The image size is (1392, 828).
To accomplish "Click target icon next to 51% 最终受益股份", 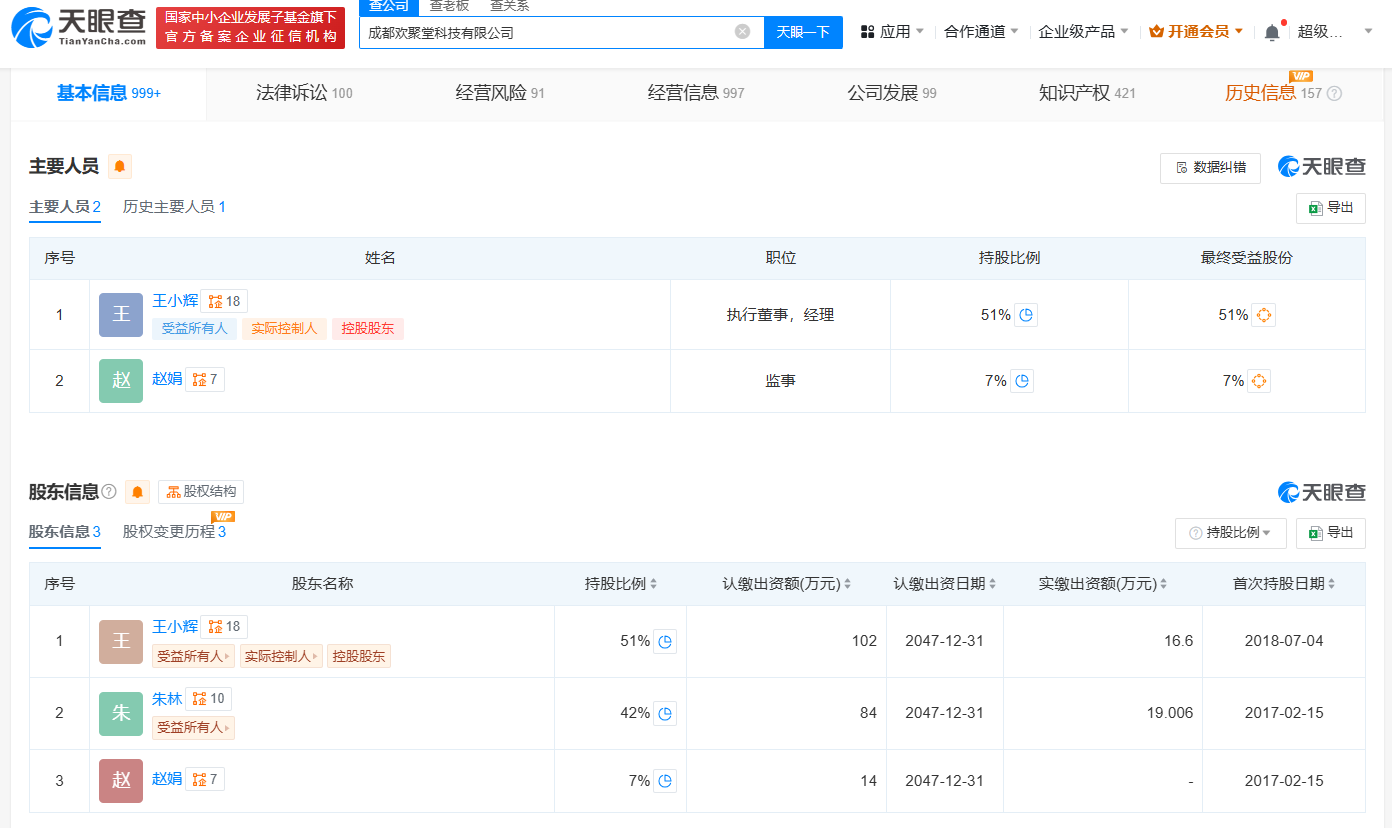I will pos(1263,315).
